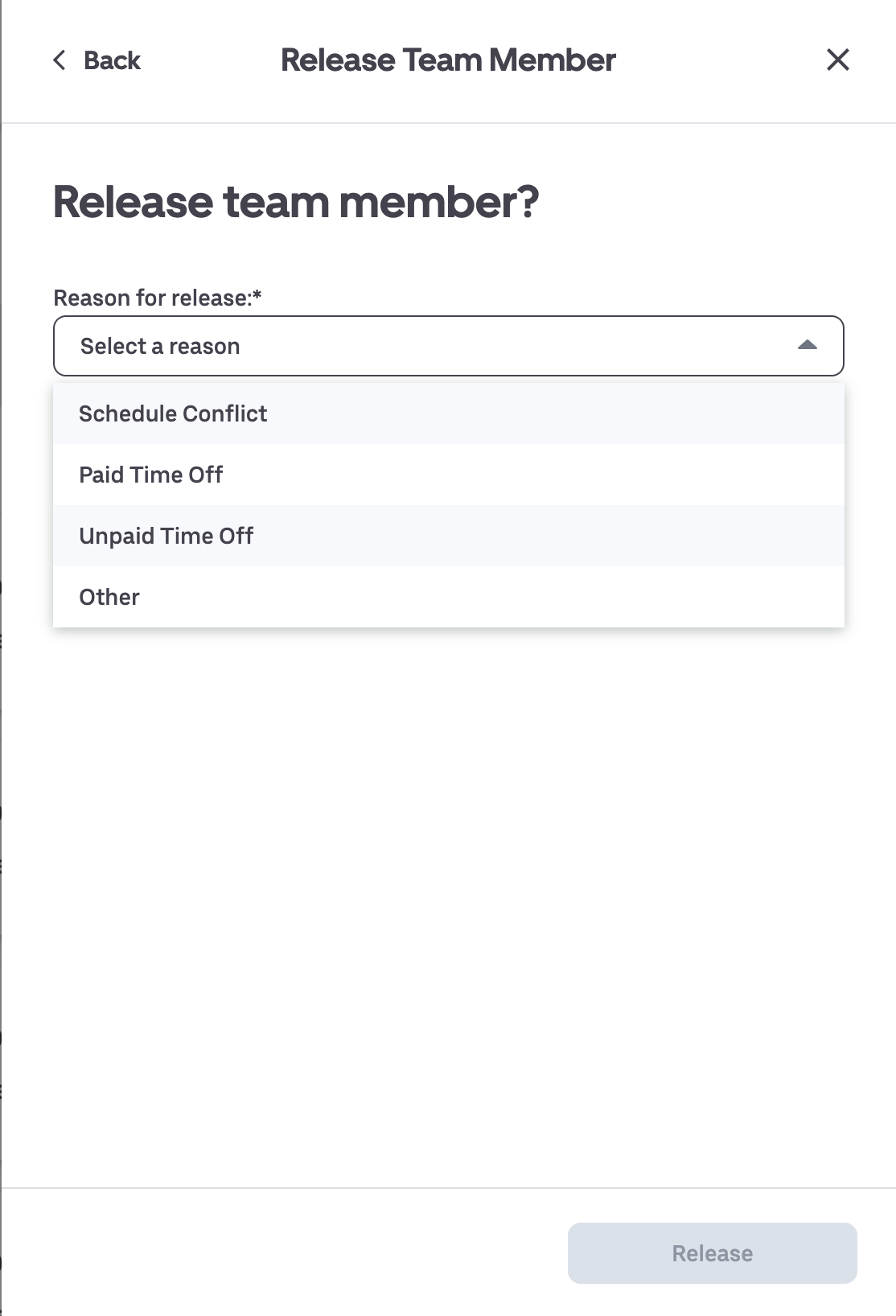
Task: Collapse the dropdown using the caret arrow
Action: click(807, 346)
